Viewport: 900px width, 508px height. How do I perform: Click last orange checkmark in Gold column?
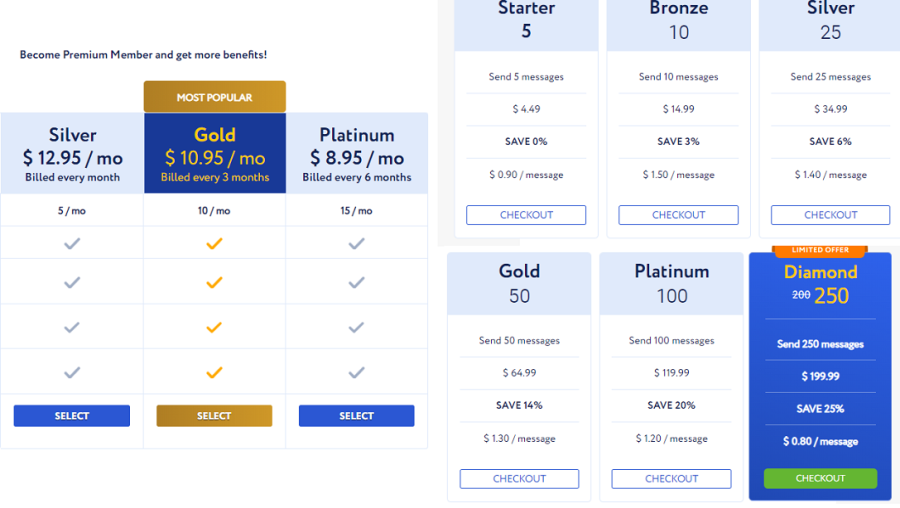(x=214, y=373)
